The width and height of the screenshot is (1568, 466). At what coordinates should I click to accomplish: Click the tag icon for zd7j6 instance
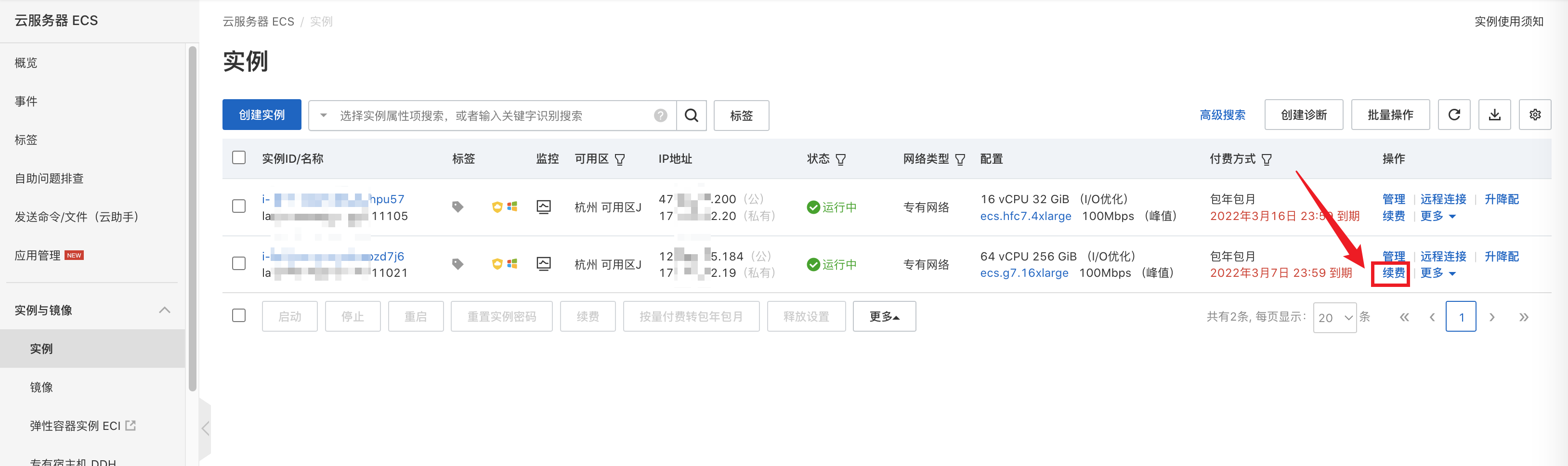458,264
